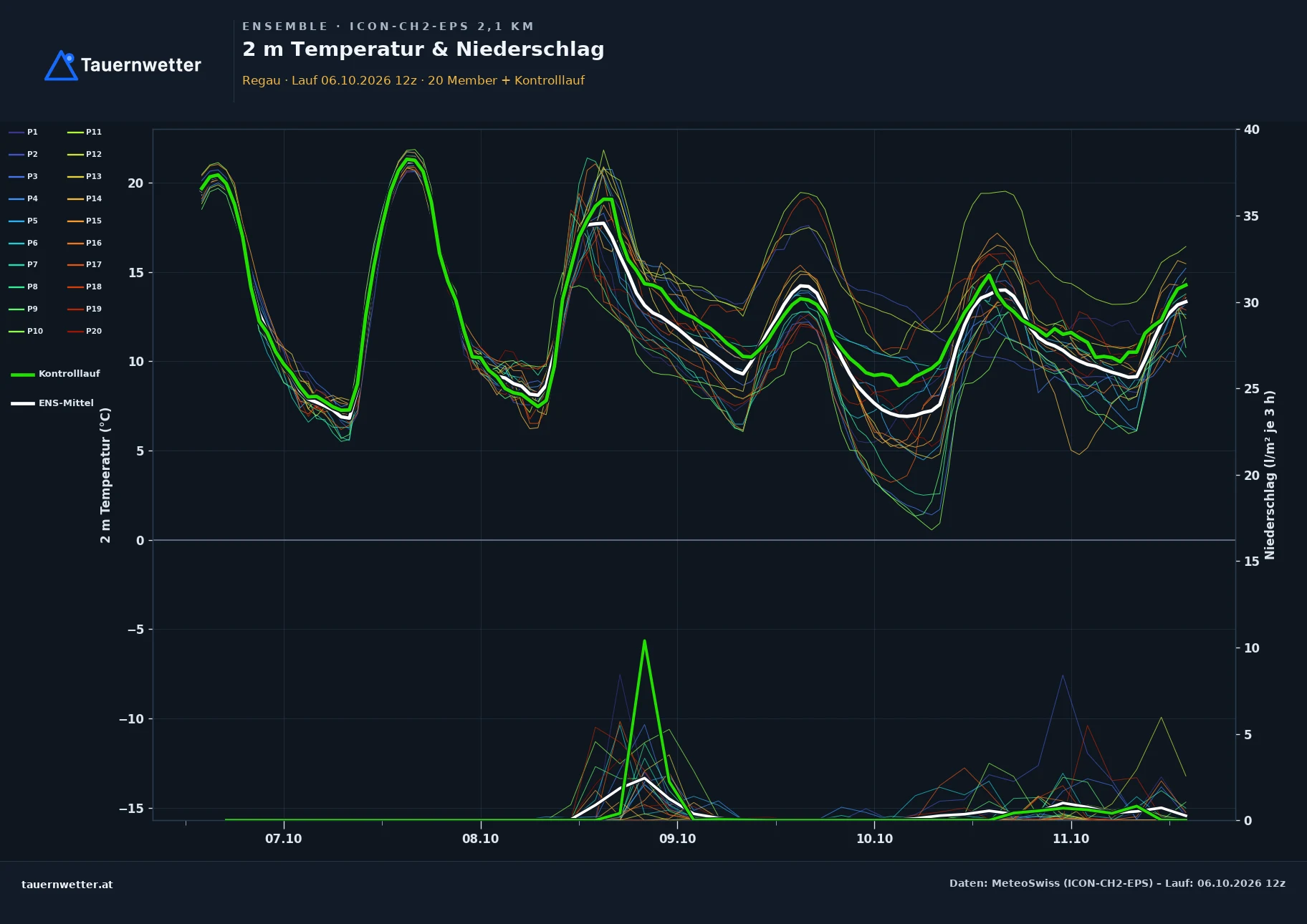The image size is (1307, 924).
Task: Select the P9 legend entry
Action: 24,309
